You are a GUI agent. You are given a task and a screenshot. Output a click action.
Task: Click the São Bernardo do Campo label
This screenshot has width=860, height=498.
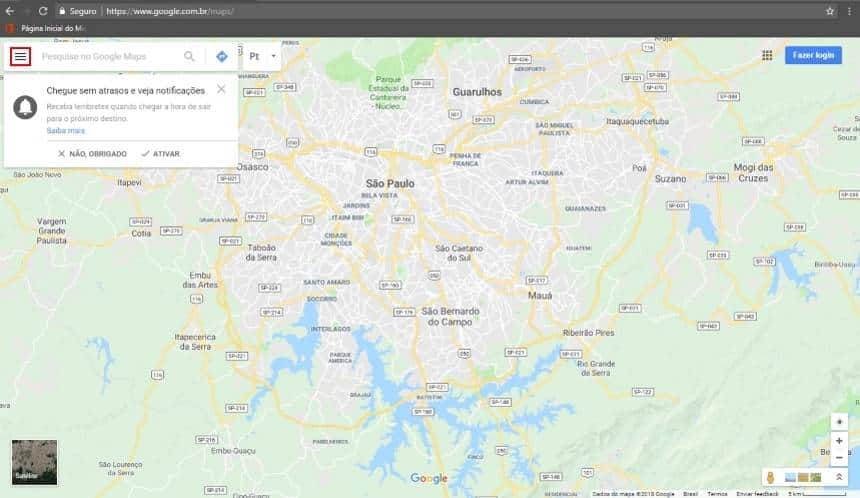tap(450, 316)
